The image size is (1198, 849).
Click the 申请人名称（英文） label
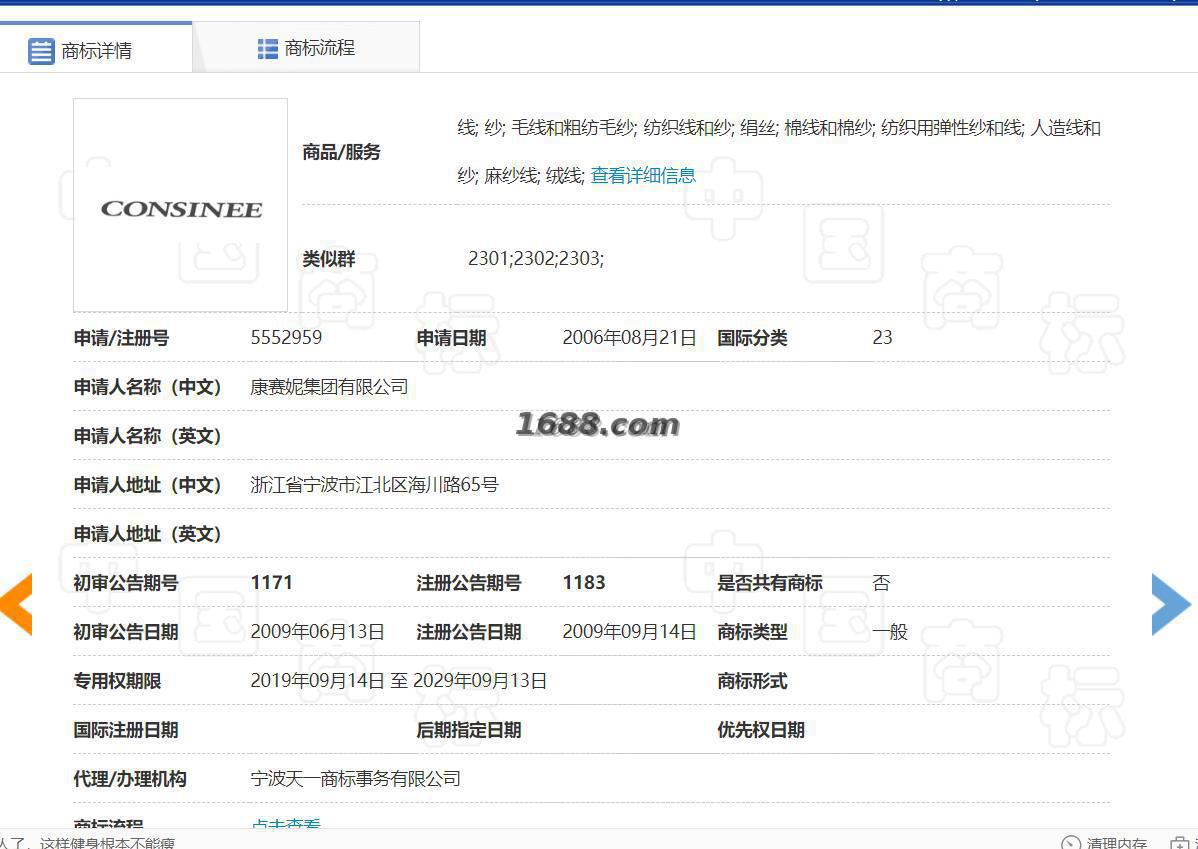(147, 436)
